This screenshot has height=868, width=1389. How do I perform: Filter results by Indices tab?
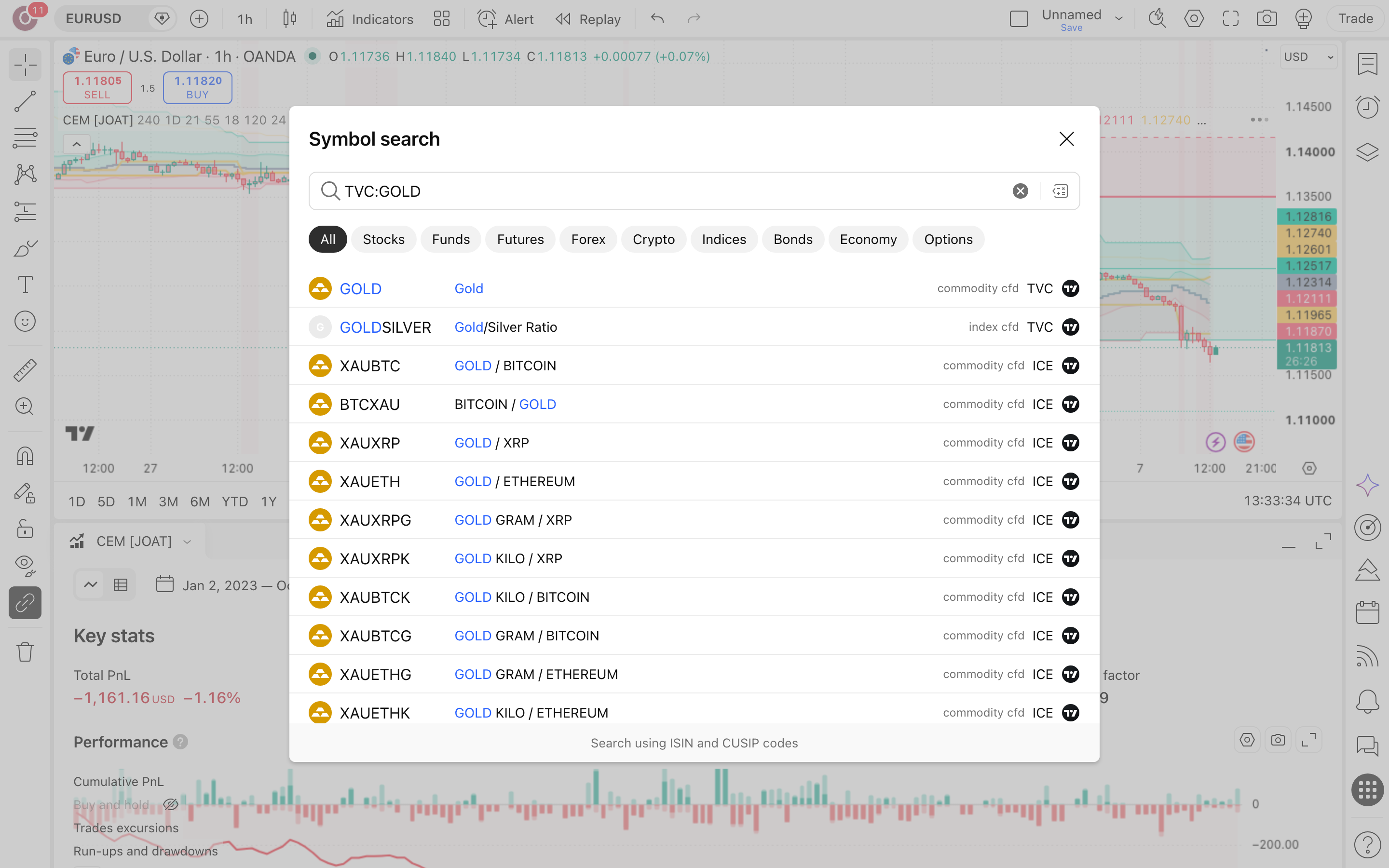pos(724,239)
